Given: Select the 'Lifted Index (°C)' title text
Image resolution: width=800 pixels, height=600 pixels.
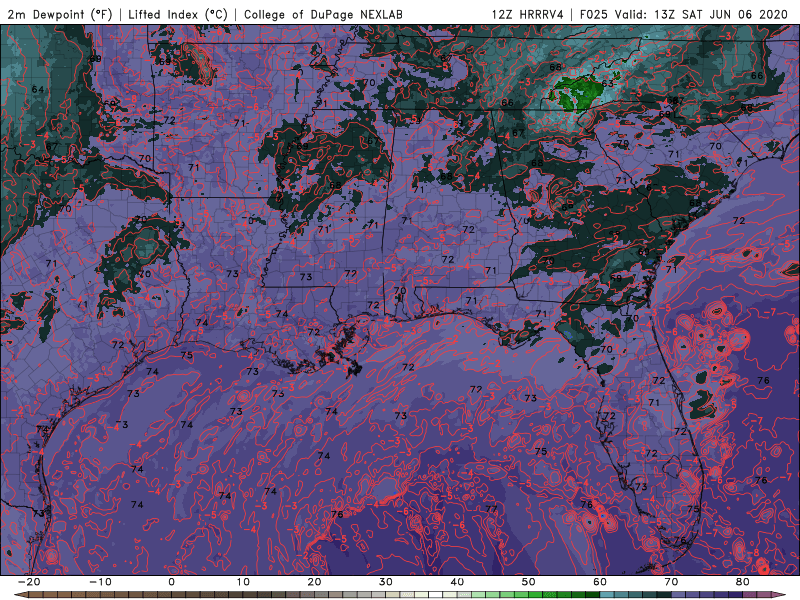Looking at the screenshot, I should (x=178, y=14).
